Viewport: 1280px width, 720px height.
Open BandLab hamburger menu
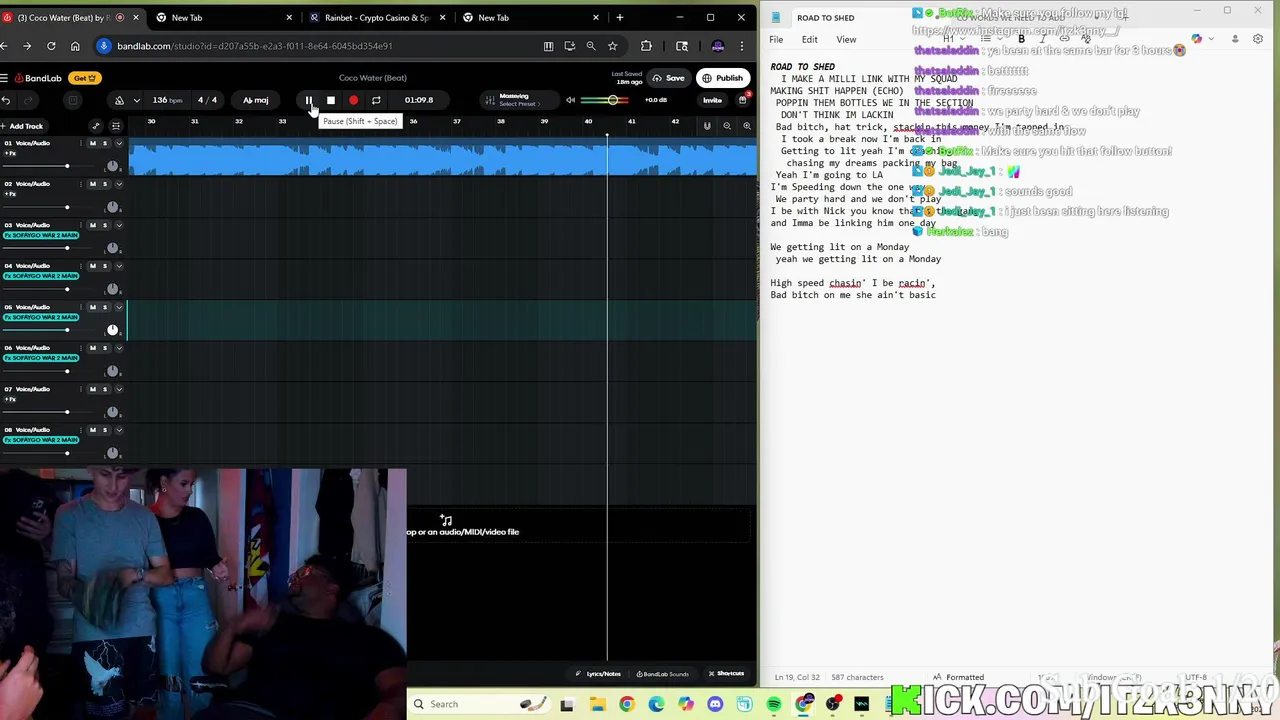coord(5,78)
